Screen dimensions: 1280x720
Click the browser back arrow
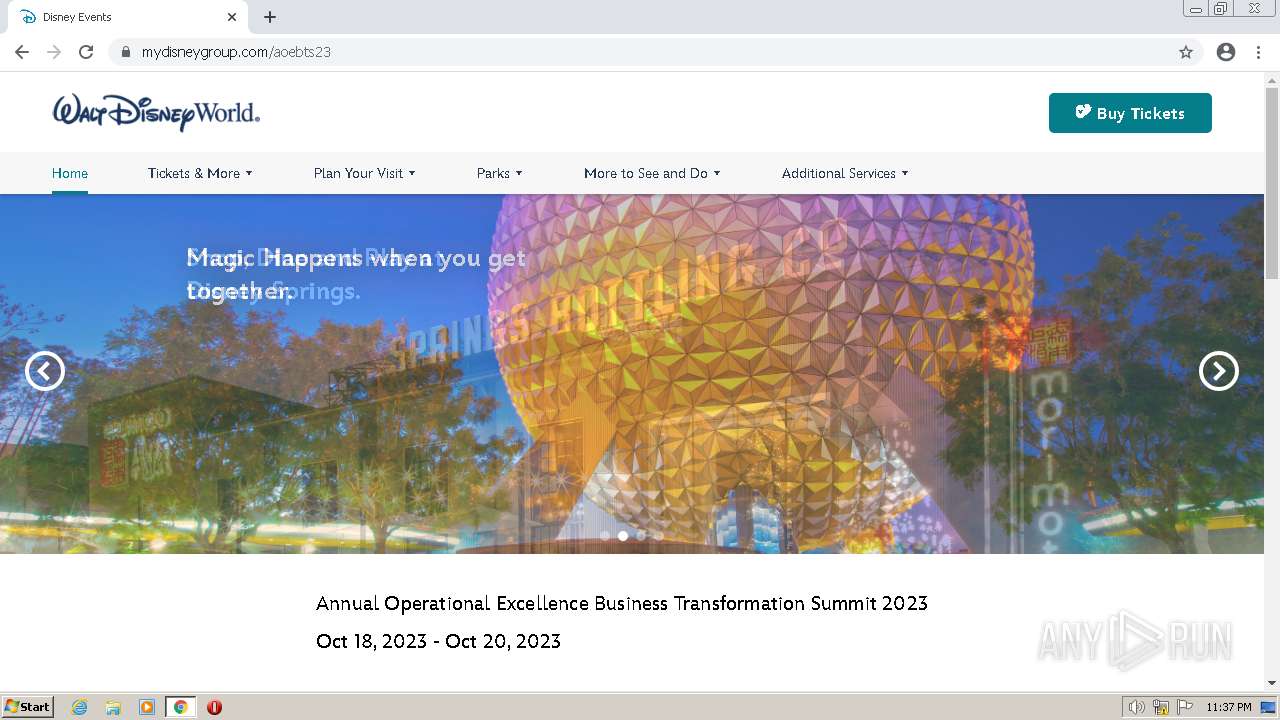pos(22,52)
